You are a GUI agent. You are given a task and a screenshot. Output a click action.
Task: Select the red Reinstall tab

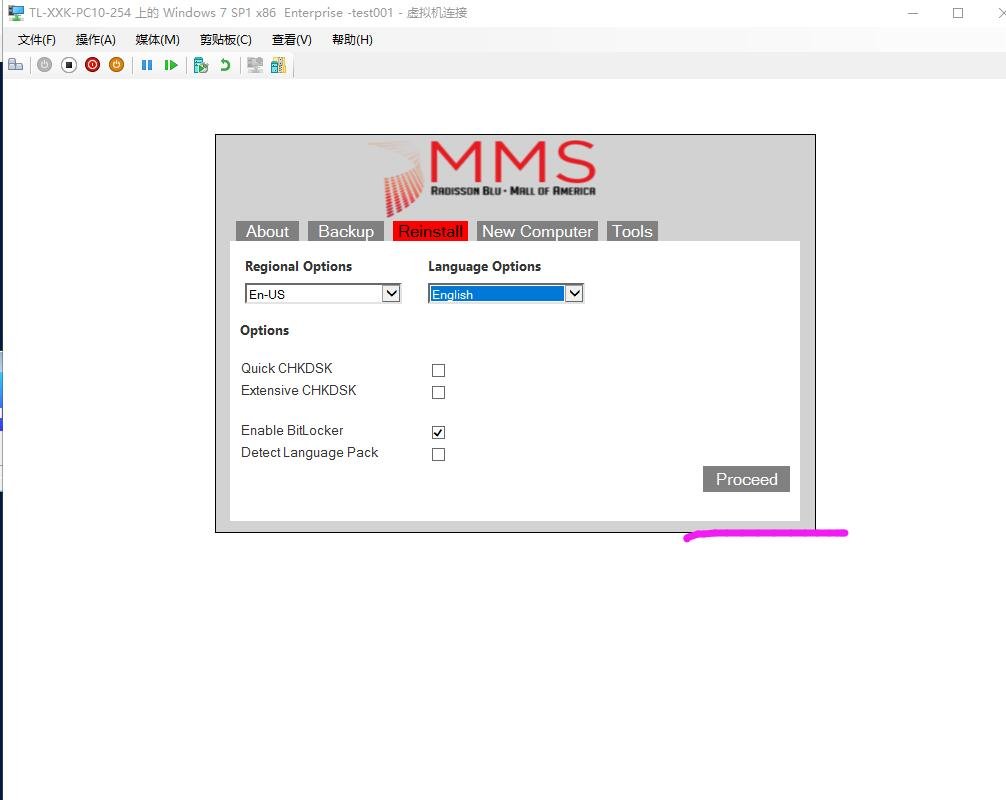click(431, 232)
